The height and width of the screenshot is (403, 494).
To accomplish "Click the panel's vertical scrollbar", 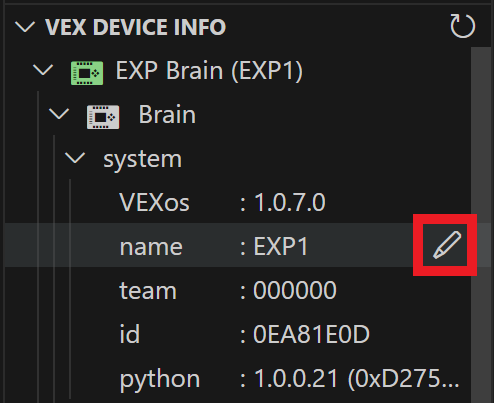I will pos(481,225).
